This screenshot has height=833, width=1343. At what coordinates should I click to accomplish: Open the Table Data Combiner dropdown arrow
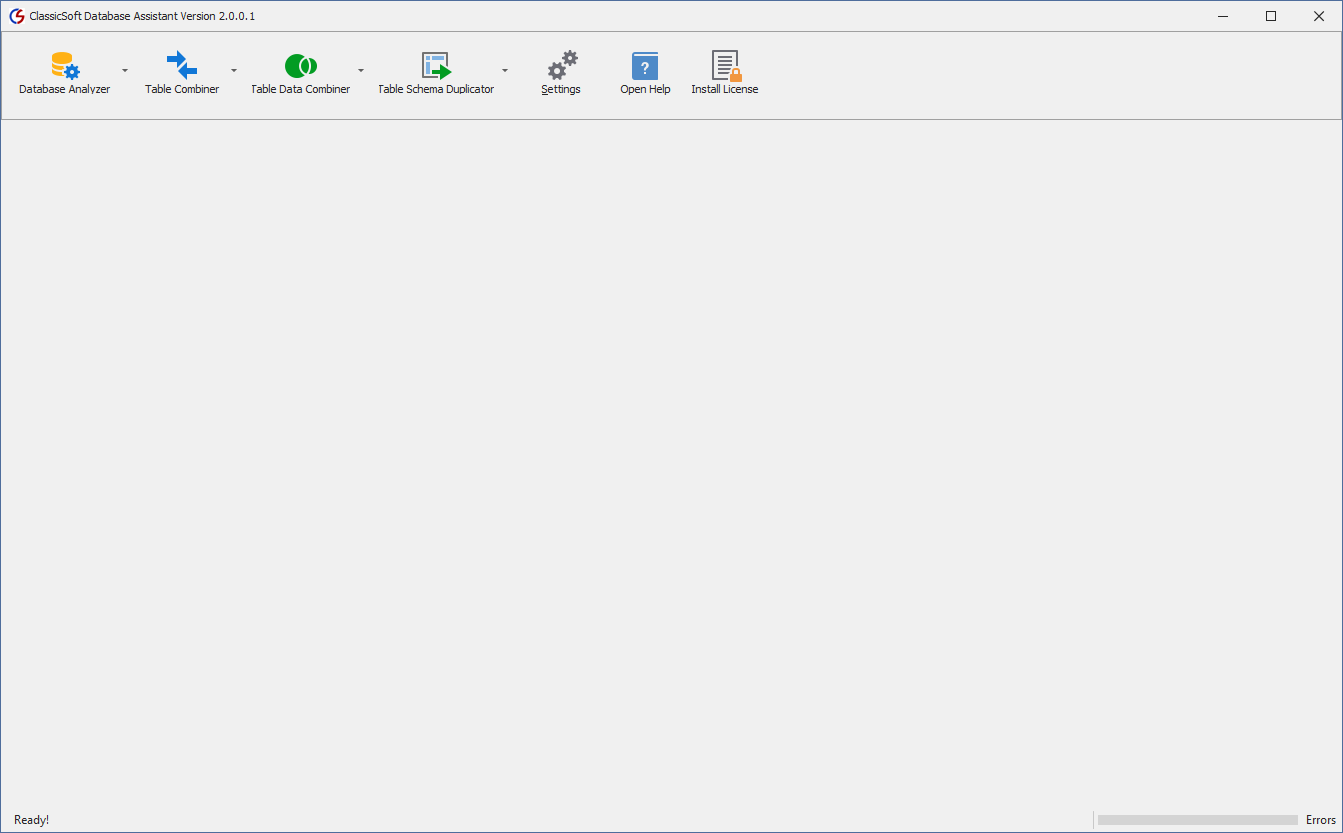(361, 71)
